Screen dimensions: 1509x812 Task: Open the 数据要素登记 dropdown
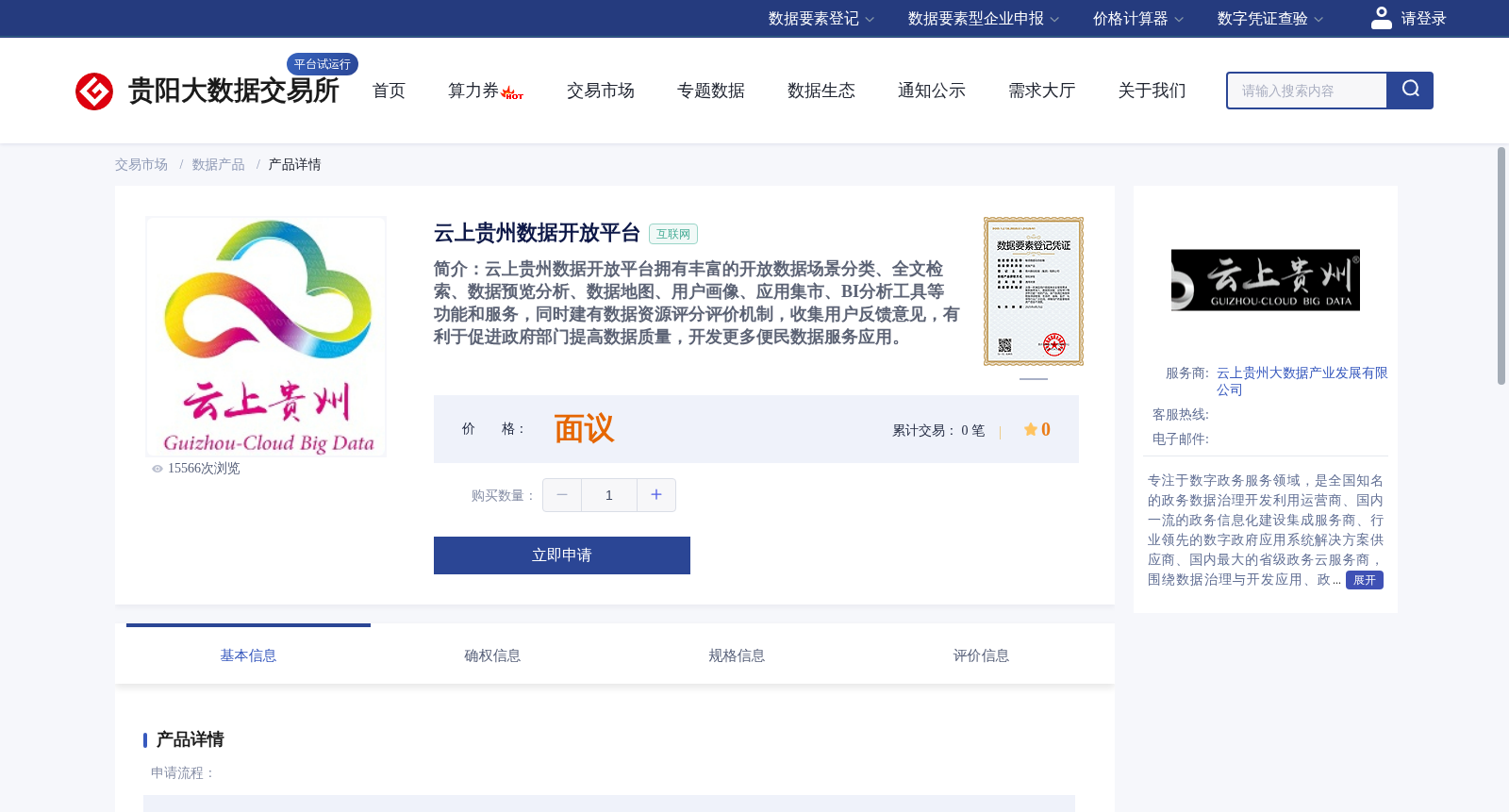[x=821, y=19]
